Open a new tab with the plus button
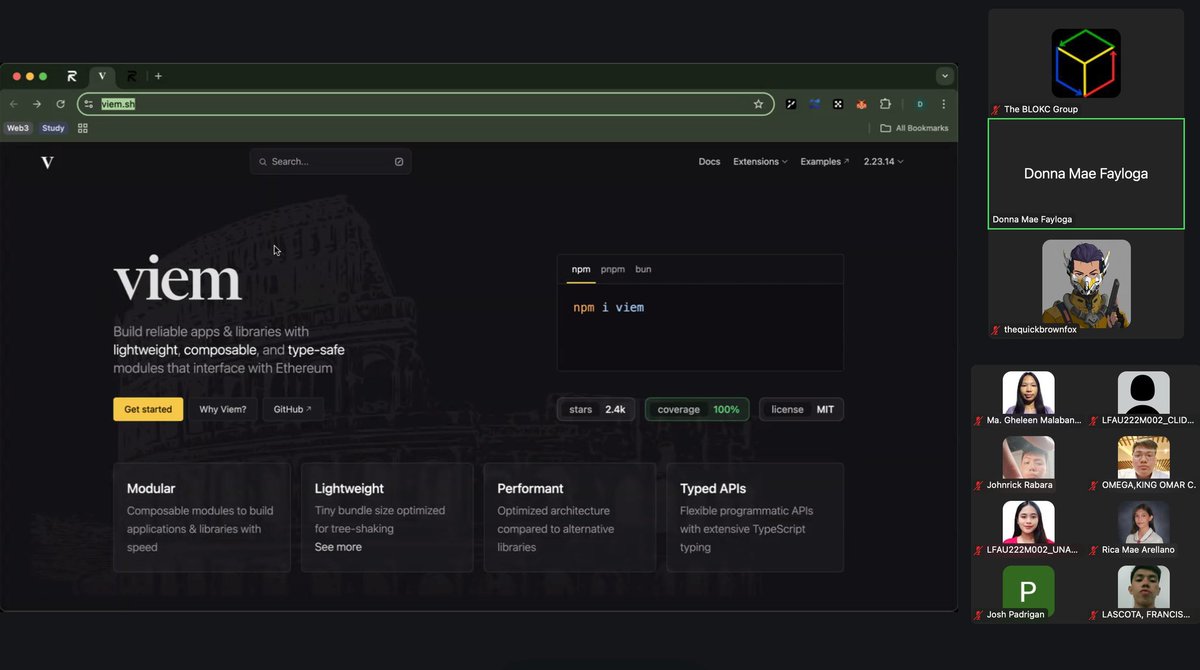 point(158,76)
